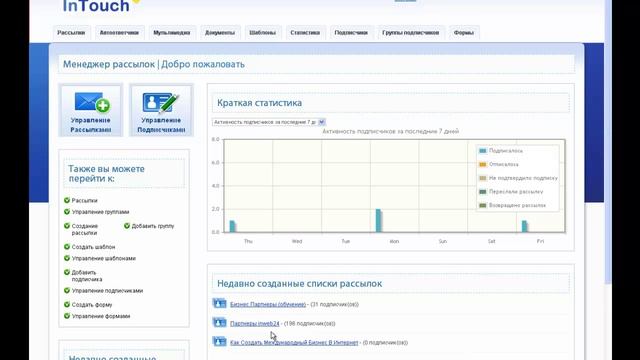This screenshot has height=360, width=640.
Task: Click checkmark icon next to Создать шаблон
Action: point(67,247)
